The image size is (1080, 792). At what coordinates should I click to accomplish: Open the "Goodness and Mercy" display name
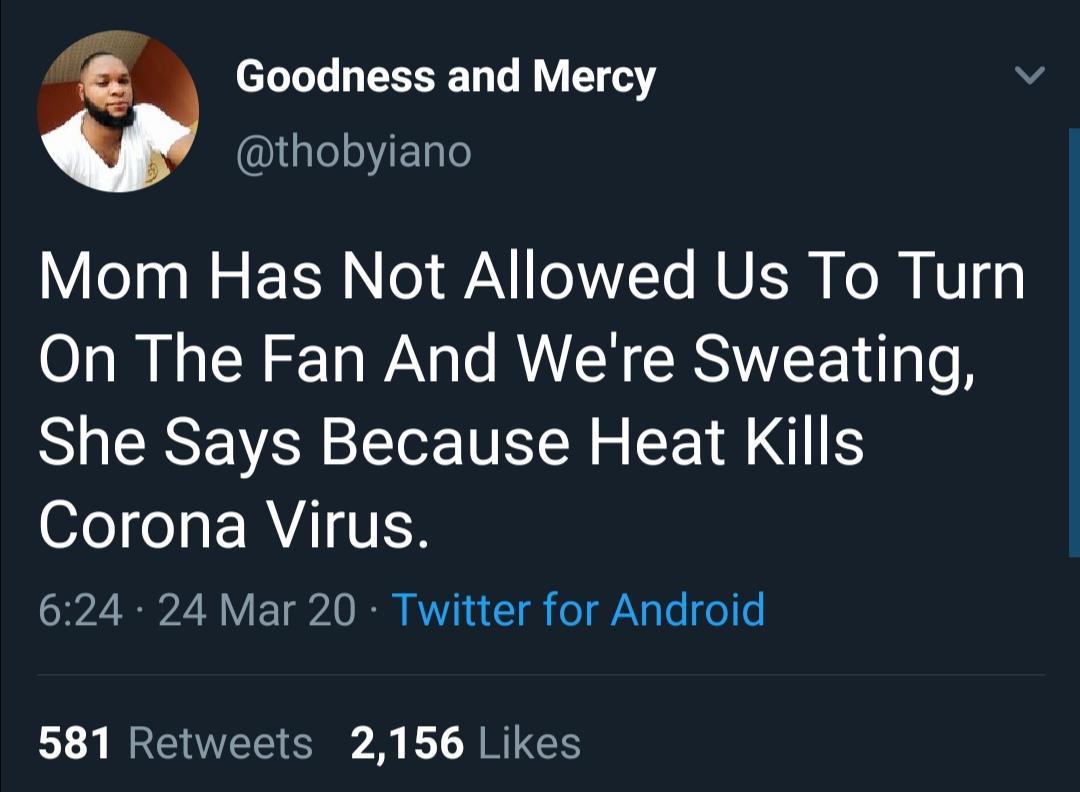pyautogui.click(x=445, y=77)
